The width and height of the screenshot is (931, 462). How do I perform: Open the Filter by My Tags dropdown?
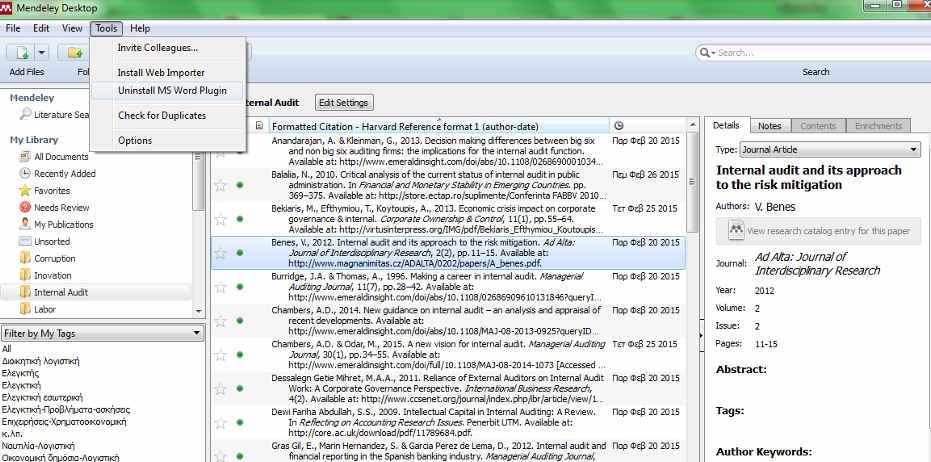pos(102,333)
